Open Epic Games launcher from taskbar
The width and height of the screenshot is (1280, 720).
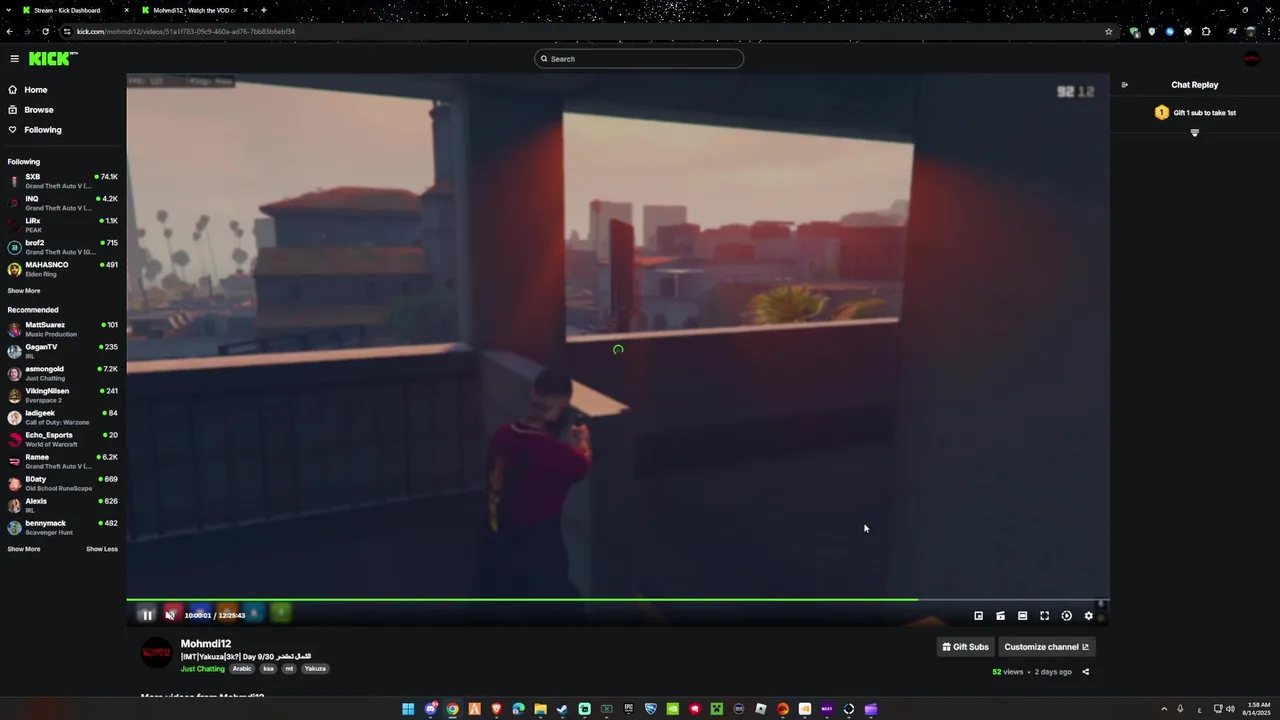click(x=628, y=709)
